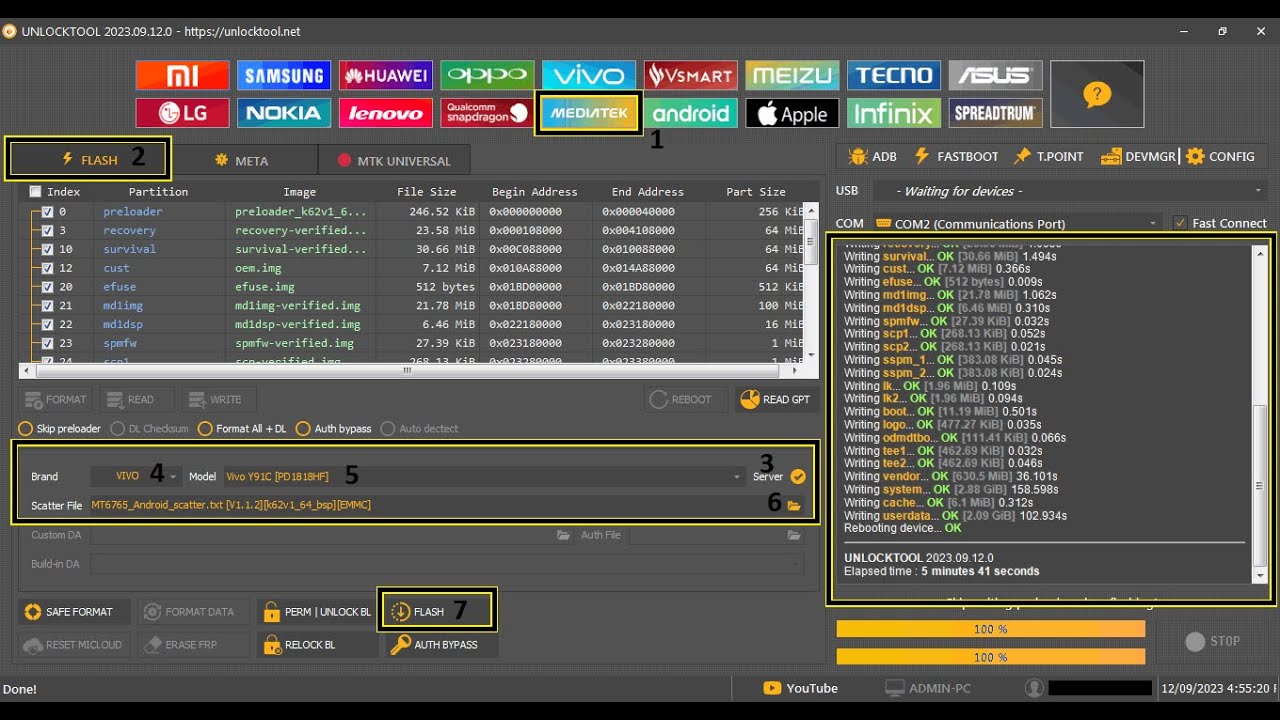Click the PERM | UNLOCK BL button
Screen dimensions: 1280x720
pos(317,612)
